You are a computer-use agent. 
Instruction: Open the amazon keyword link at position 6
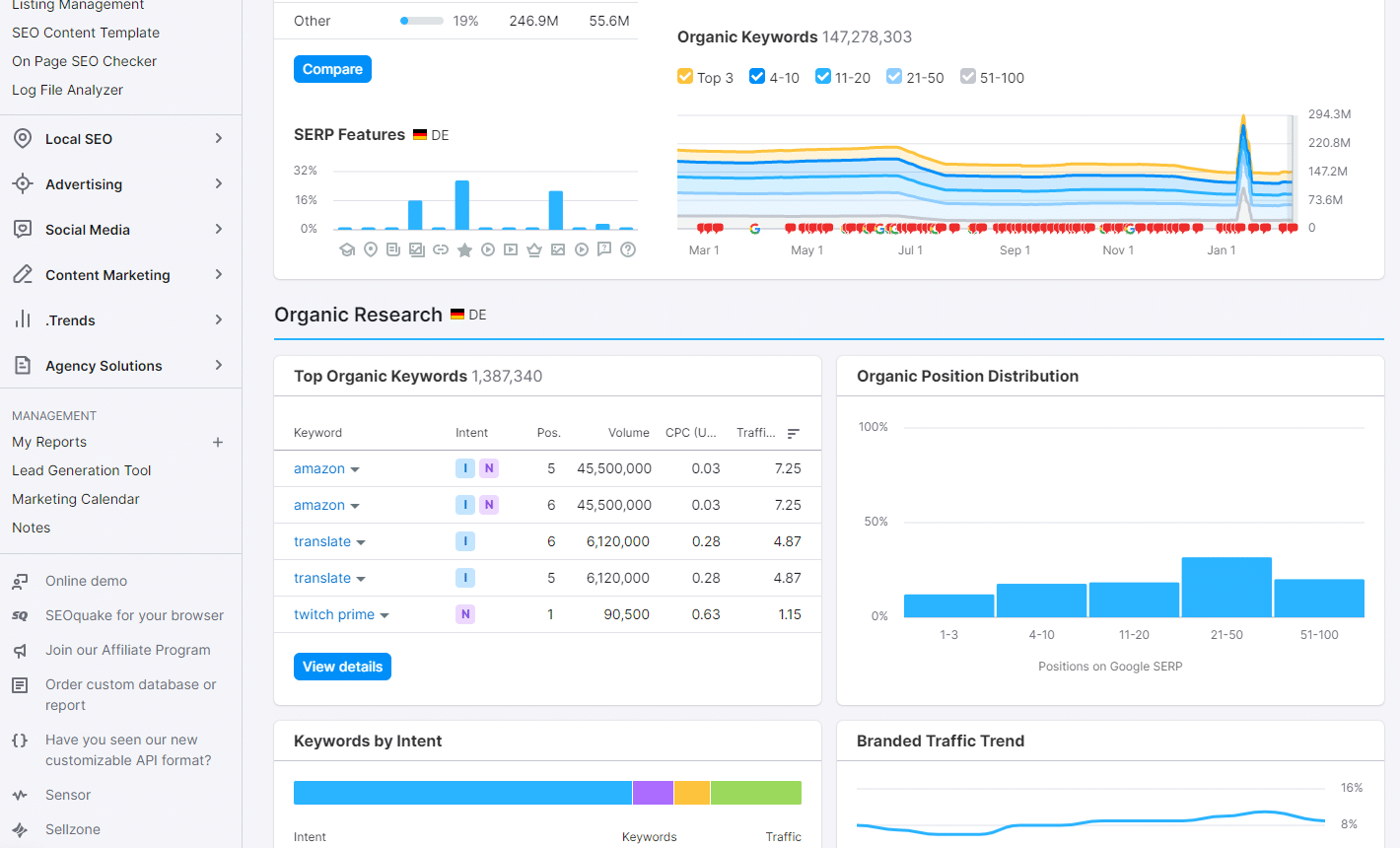[319, 505]
